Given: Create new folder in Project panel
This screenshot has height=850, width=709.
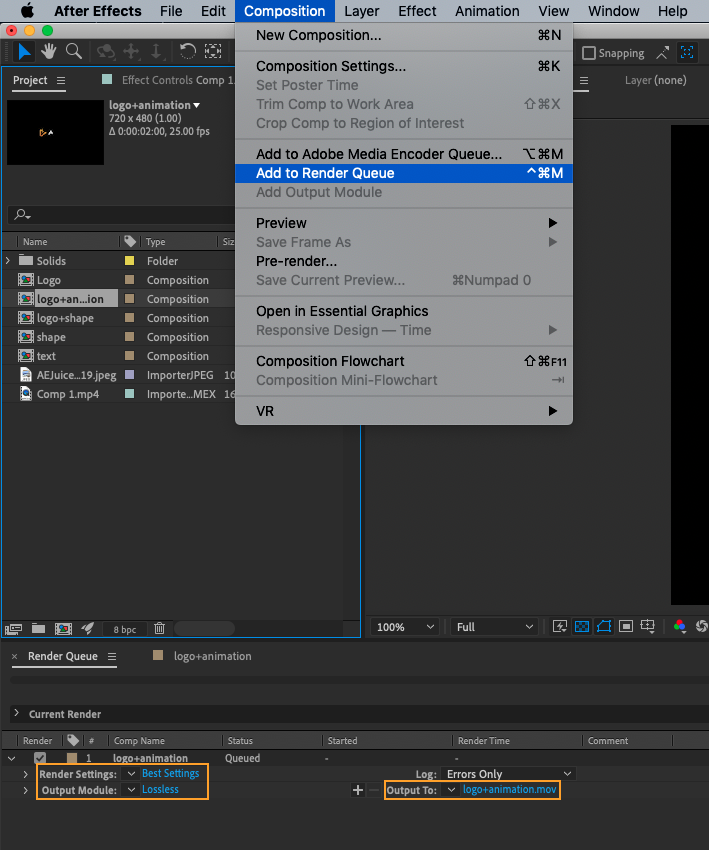Looking at the screenshot, I should (38, 628).
